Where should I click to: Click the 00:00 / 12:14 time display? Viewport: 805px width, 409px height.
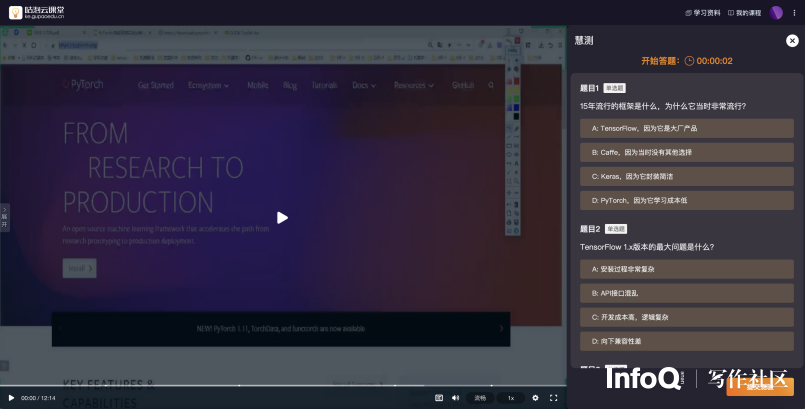(38, 398)
